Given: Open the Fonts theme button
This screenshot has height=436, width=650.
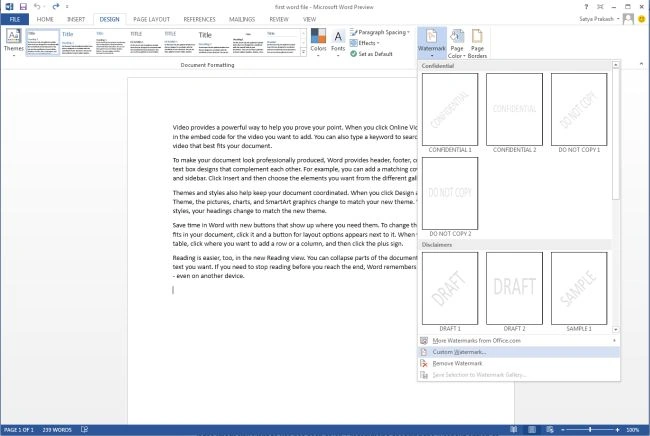Looking at the screenshot, I should pyautogui.click(x=338, y=41).
